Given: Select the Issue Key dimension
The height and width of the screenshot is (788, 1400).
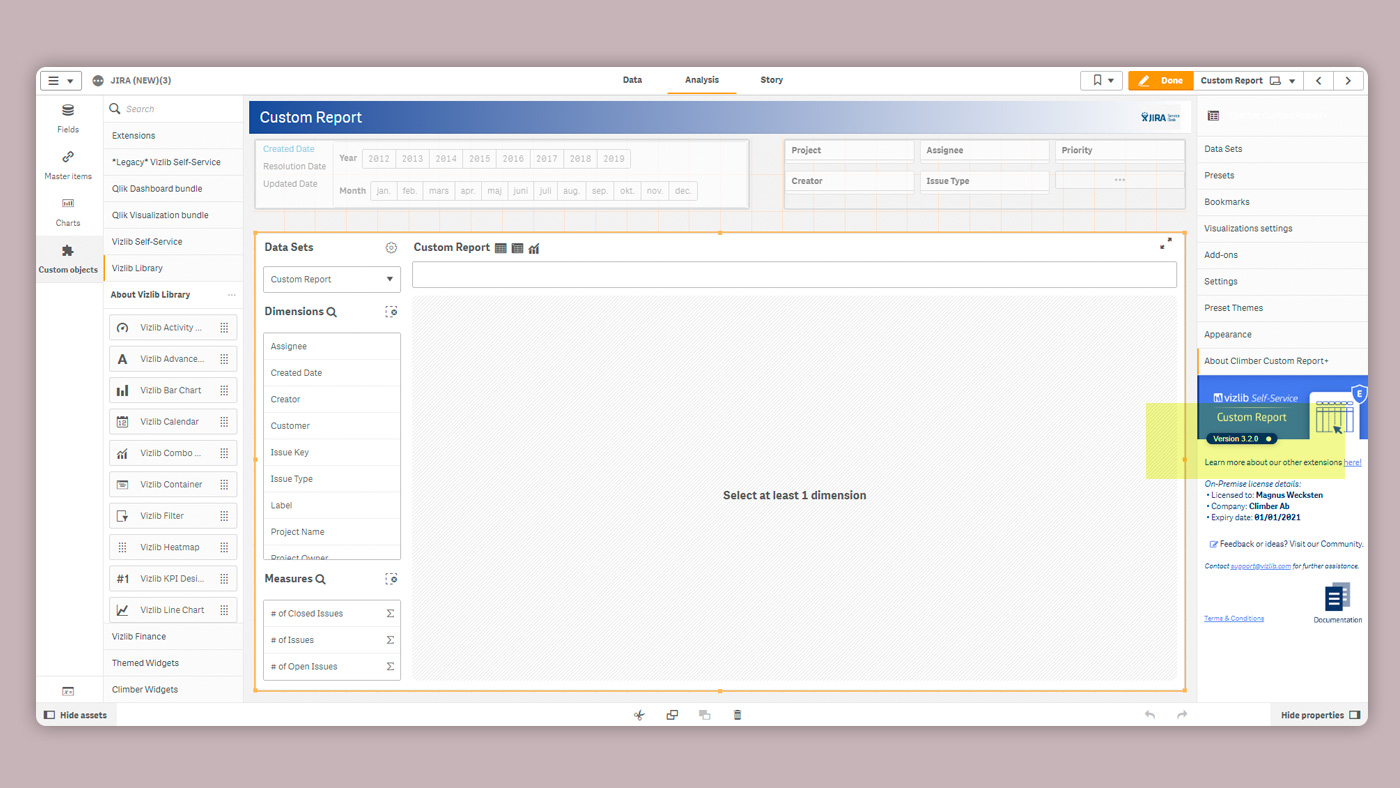Looking at the screenshot, I should click(332, 453).
